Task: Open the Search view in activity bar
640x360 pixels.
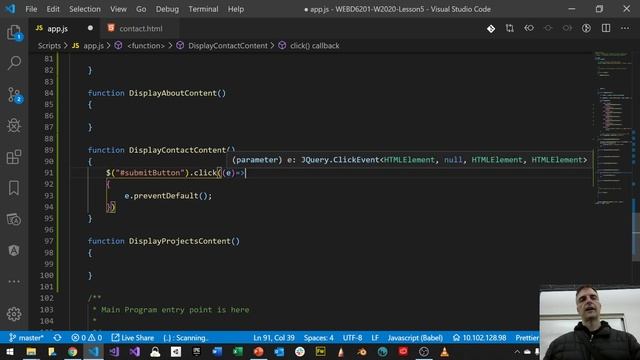Action: pyautogui.click(x=14, y=63)
